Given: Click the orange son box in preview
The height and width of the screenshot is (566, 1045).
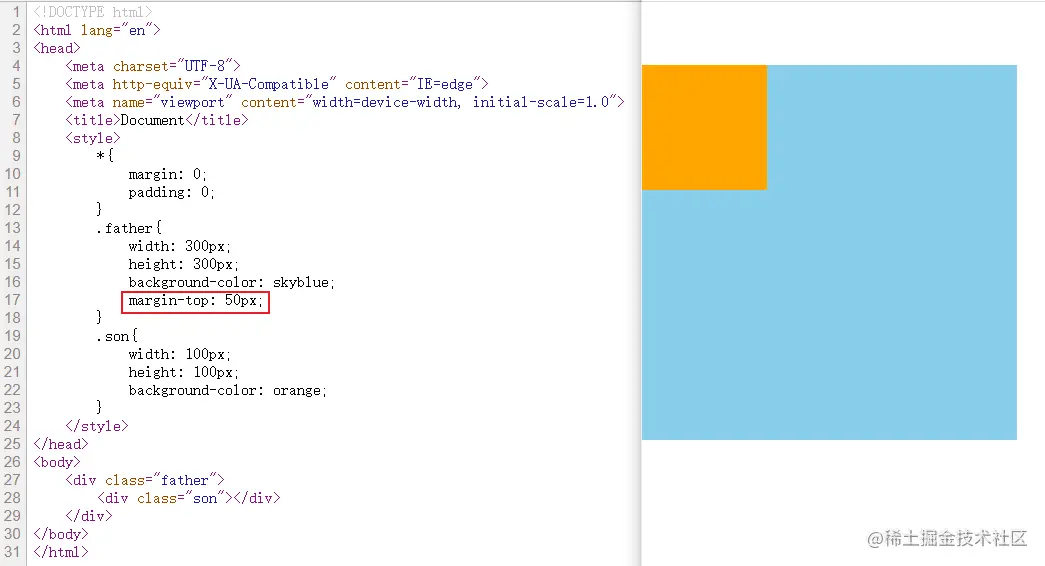Looking at the screenshot, I should (x=704, y=127).
